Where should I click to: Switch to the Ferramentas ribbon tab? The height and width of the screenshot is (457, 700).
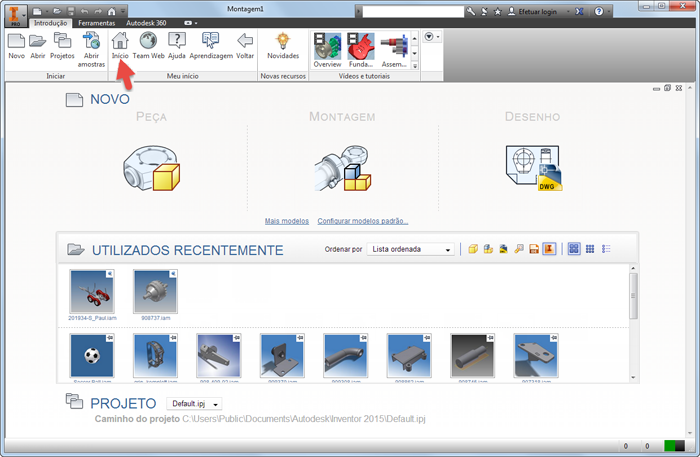(96, 23)
